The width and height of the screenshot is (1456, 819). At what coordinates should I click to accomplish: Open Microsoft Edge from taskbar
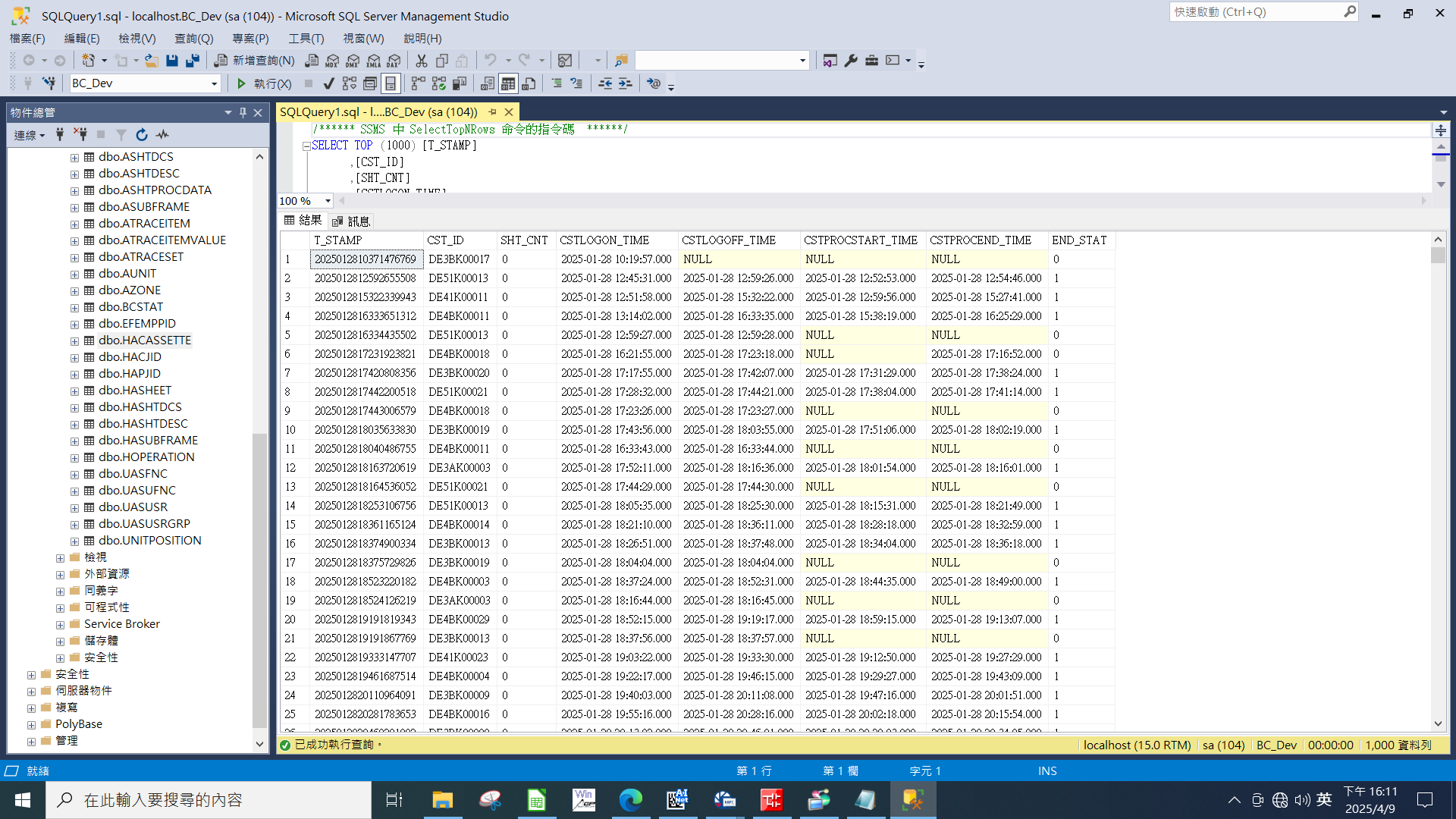pyautogui.click(x=630, y=800)
